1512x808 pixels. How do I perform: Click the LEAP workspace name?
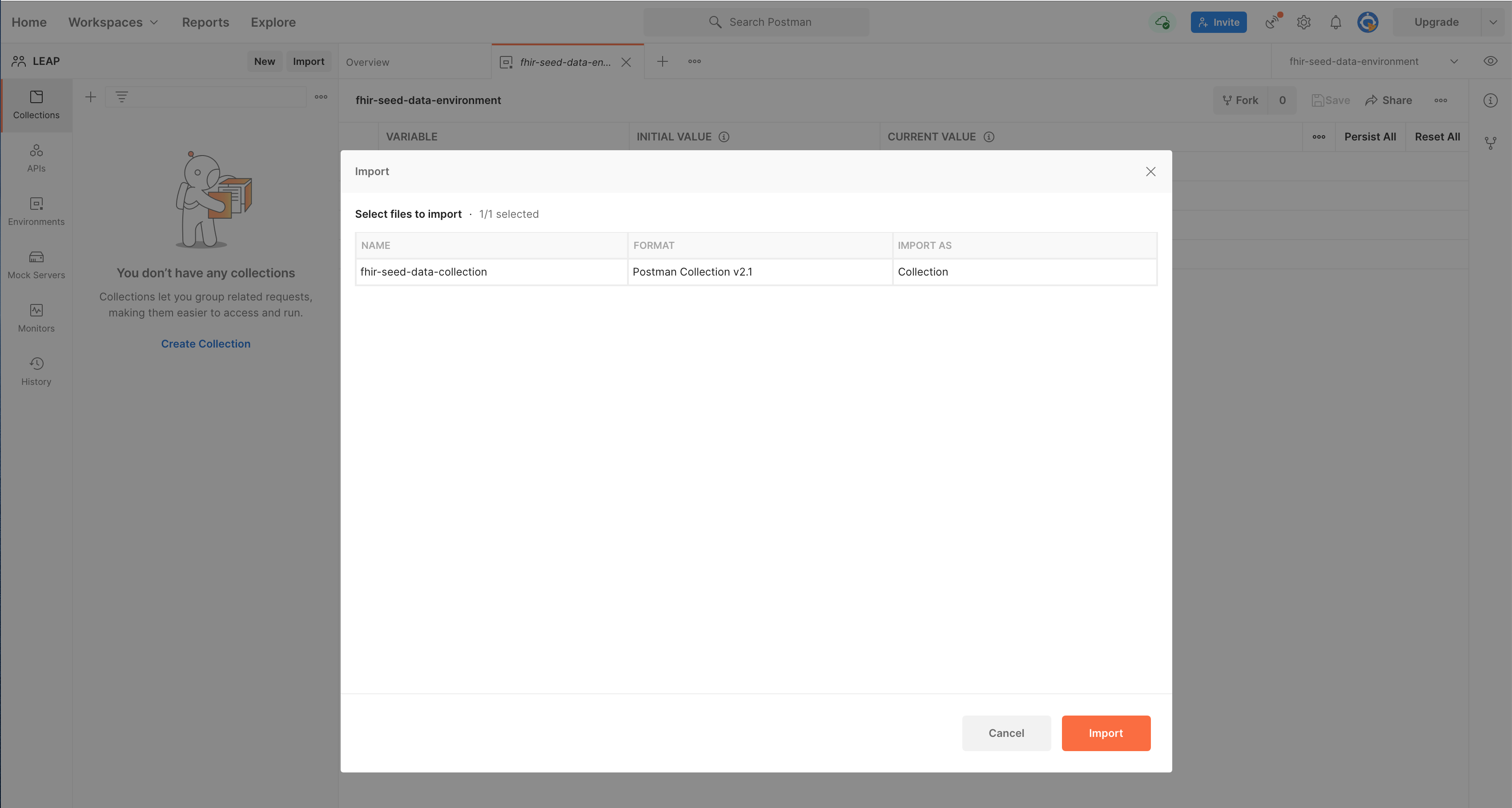click(46, 61)
